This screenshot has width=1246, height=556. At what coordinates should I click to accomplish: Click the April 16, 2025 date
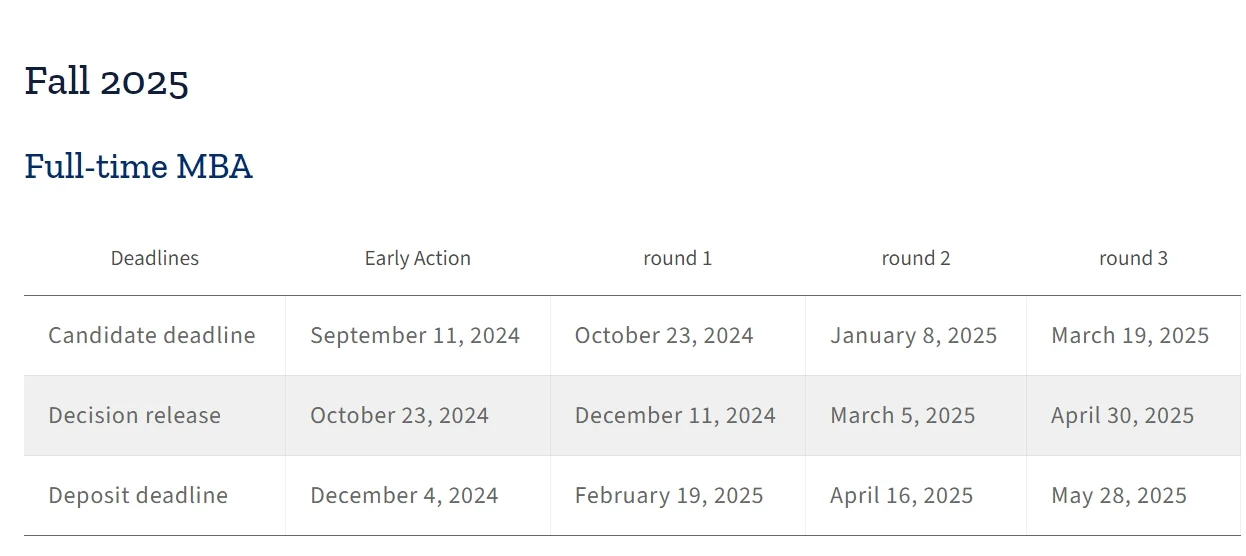[901, 495]
